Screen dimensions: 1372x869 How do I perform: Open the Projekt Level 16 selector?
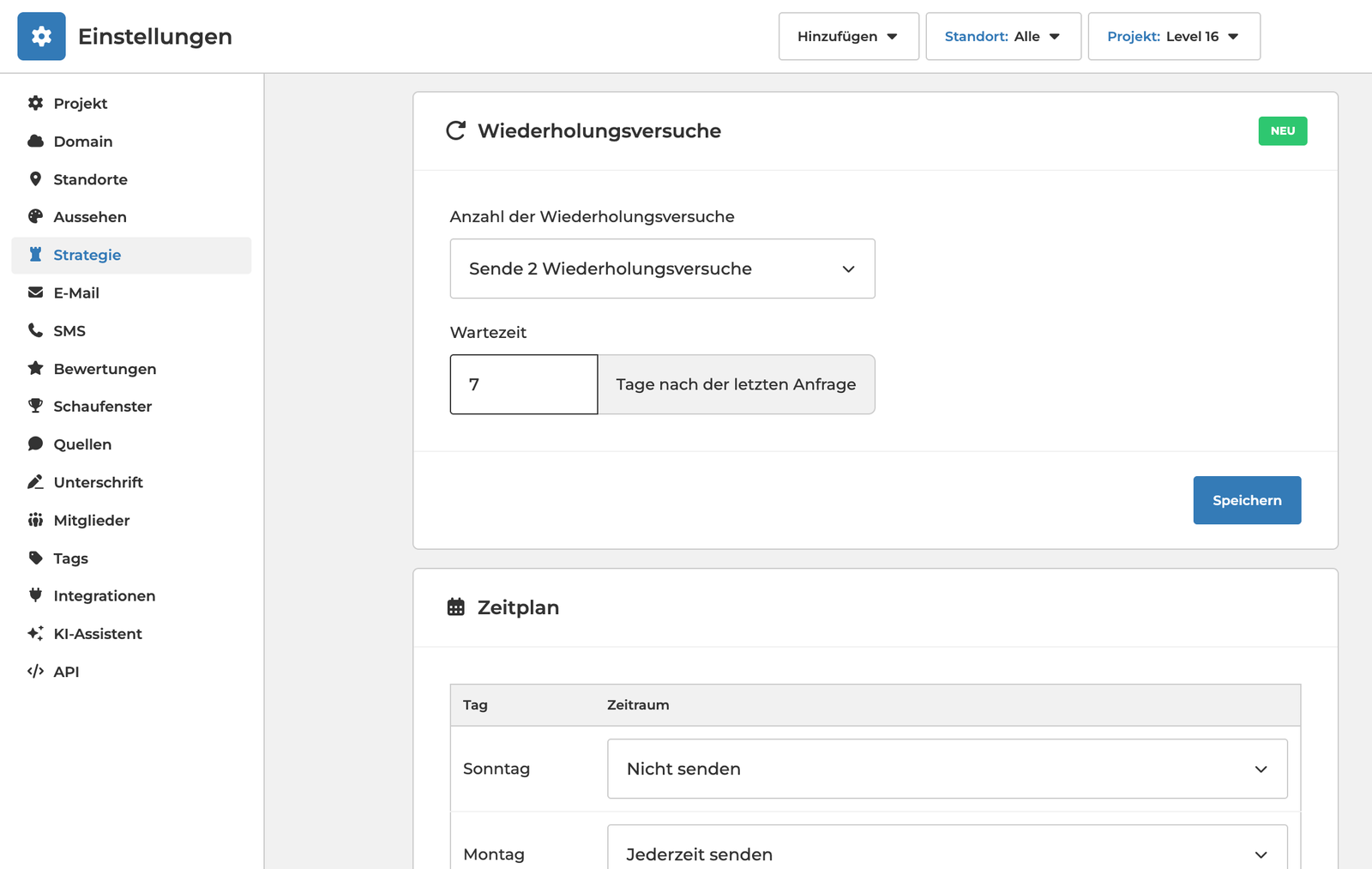(x=1173, y=36)
